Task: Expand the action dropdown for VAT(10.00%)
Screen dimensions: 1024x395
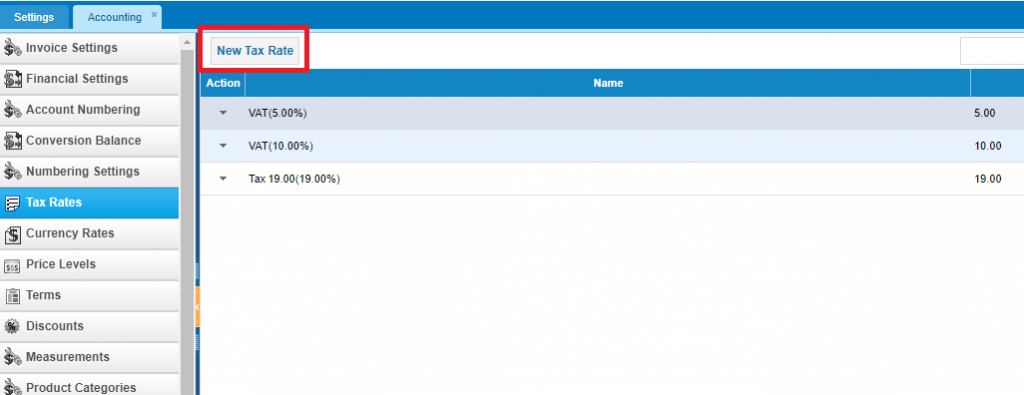Action: pos(223,146)
